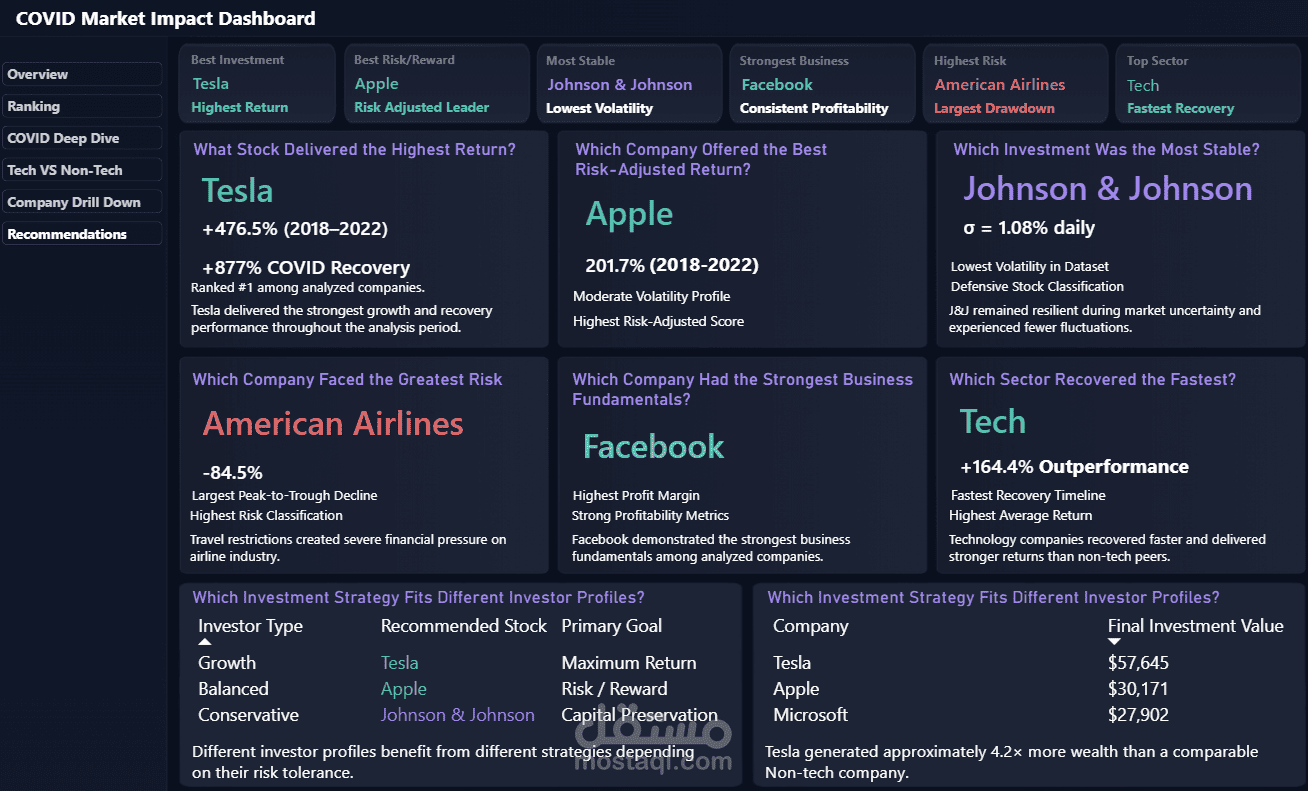Viewport: 1308px width, 791px height.
Task: Click the Primary Goal column header
Action: (x=612, y=626)
